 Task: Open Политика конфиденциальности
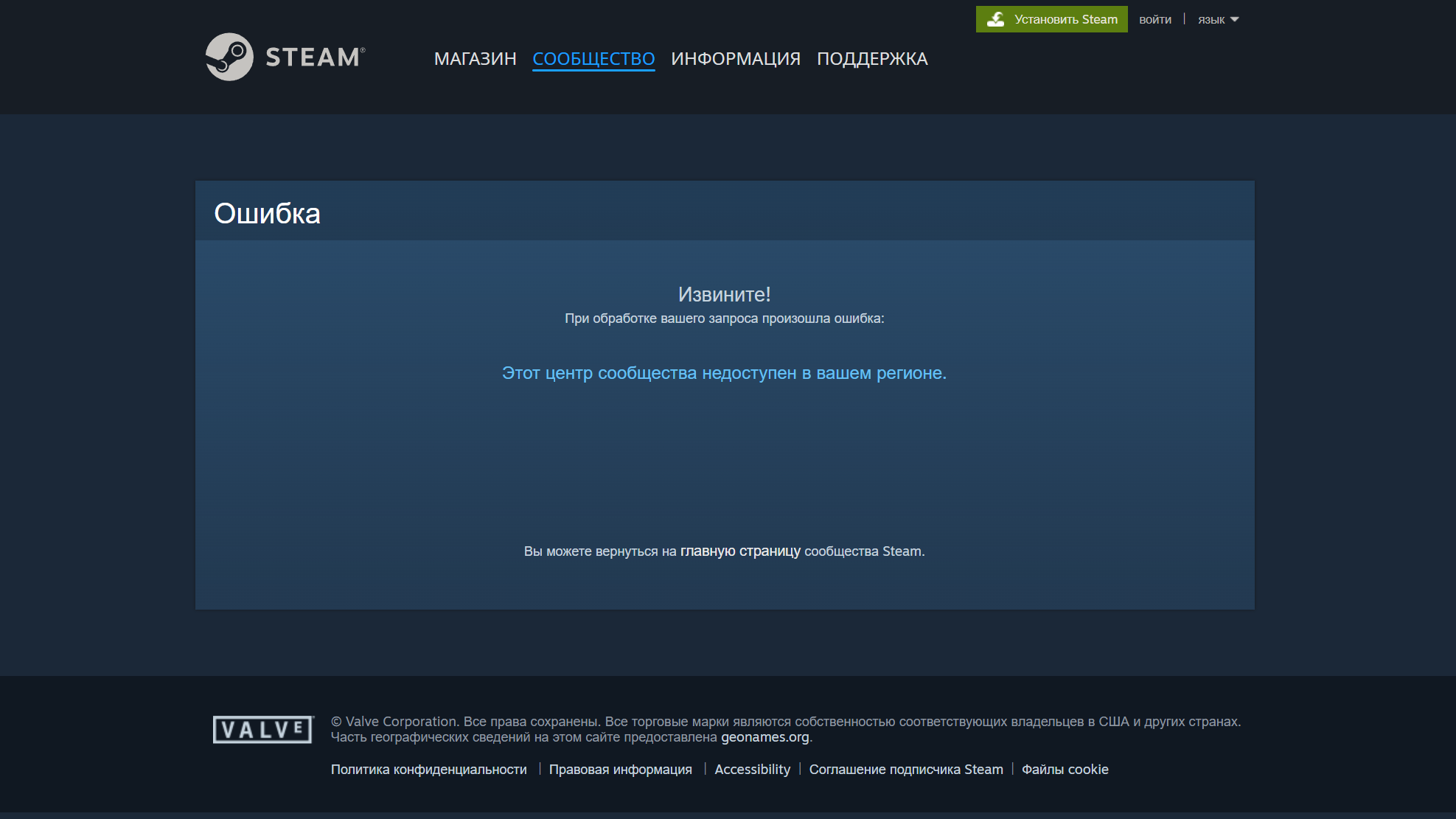(x=429, y=769)
